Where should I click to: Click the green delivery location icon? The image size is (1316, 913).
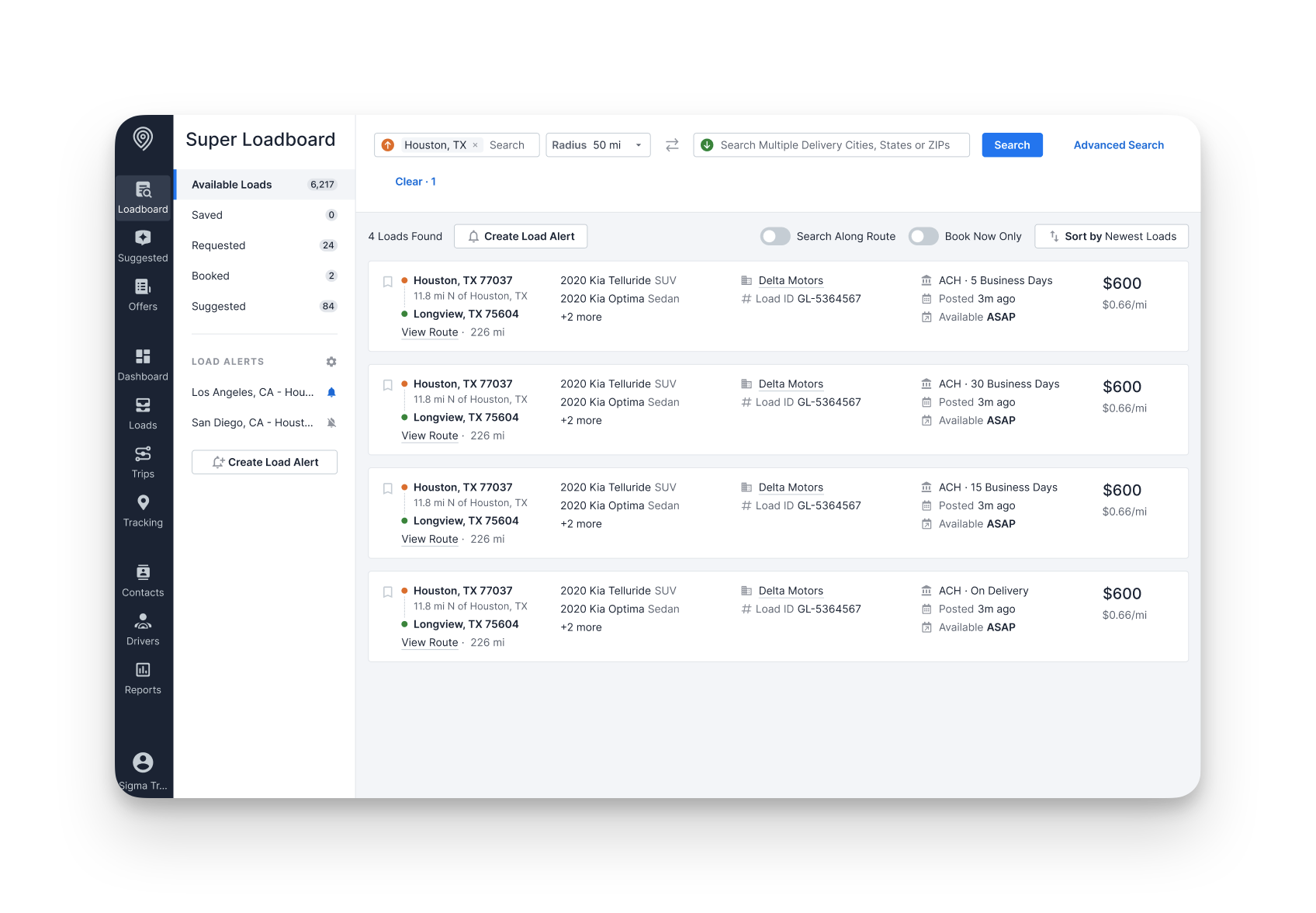click(x=707, y=145)
